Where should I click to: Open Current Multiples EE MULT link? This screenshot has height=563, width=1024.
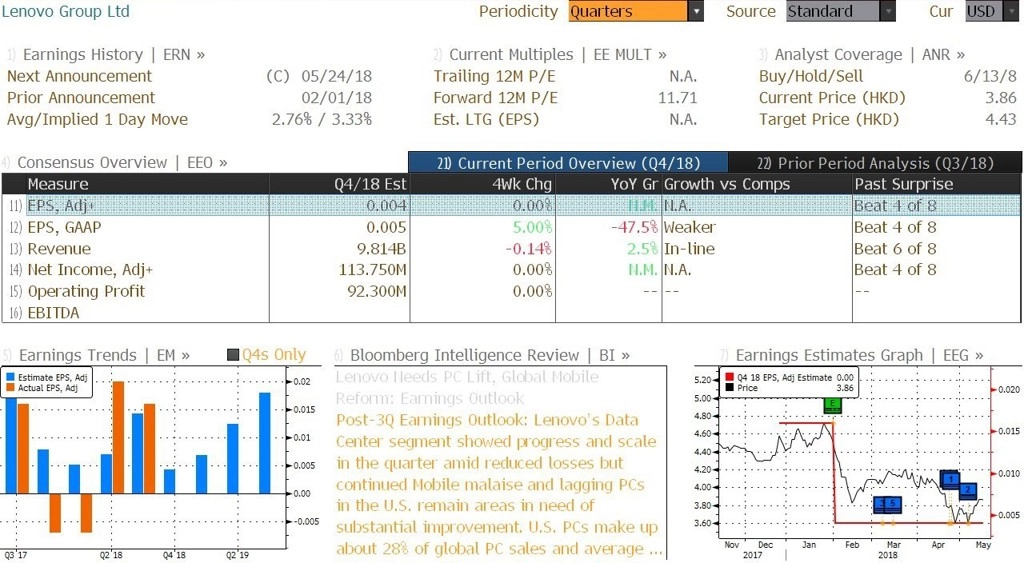pos(550,55)
